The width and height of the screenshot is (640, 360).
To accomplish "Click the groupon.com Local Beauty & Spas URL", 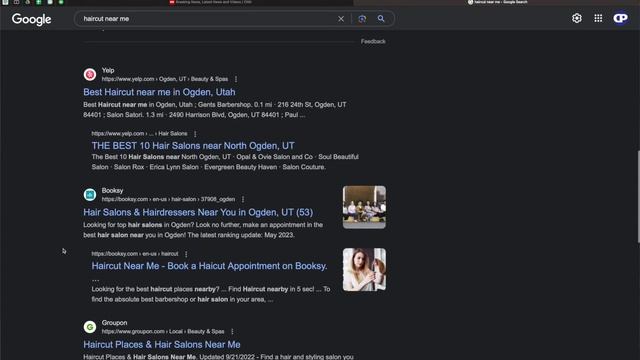I will point(163,332).
